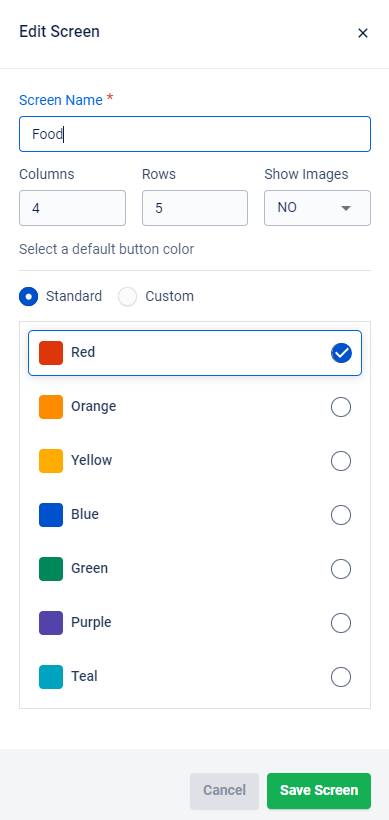The height and width of the screenshot is (820, 389).
Task: Click the Blue color swatch
Action: pyautogui.click(x=51, y=515)
